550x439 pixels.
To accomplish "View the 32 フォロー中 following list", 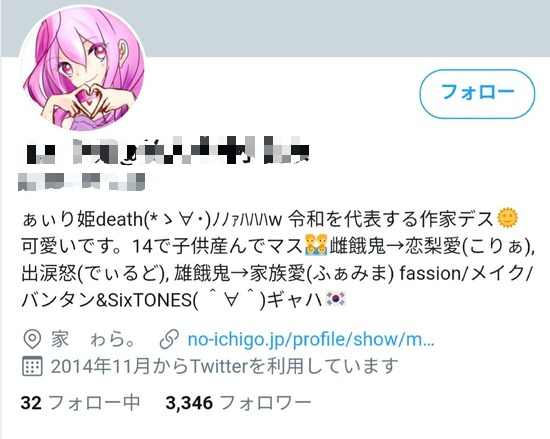I will point(80,403).
